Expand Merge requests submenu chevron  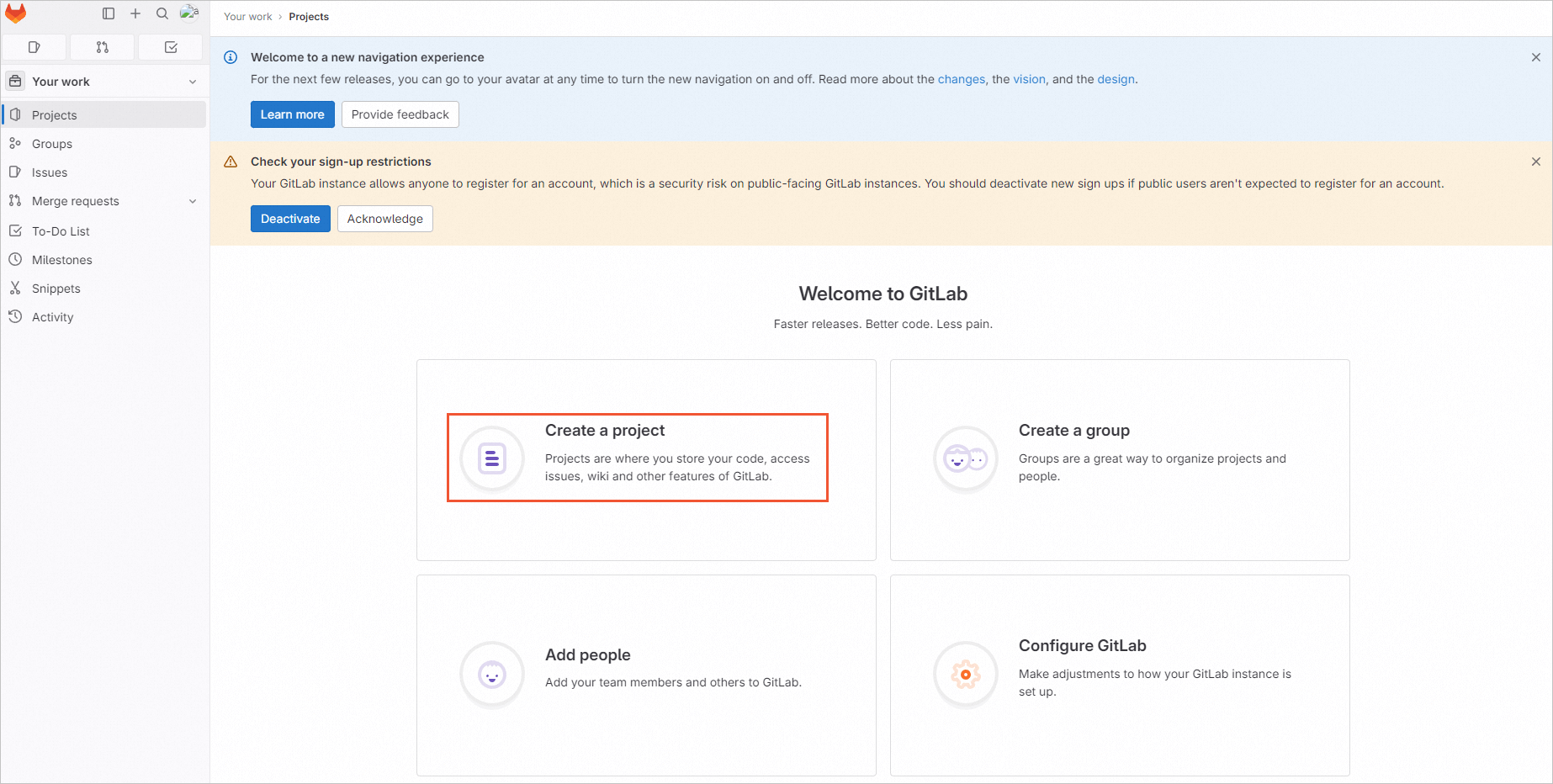(193, 201)
